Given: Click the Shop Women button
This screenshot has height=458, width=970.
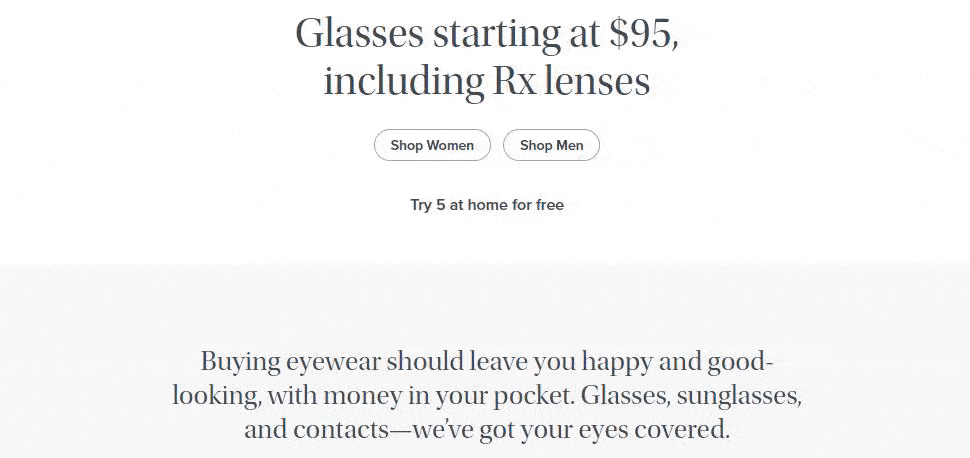Looking at the screenshot, I should point(432,145).
